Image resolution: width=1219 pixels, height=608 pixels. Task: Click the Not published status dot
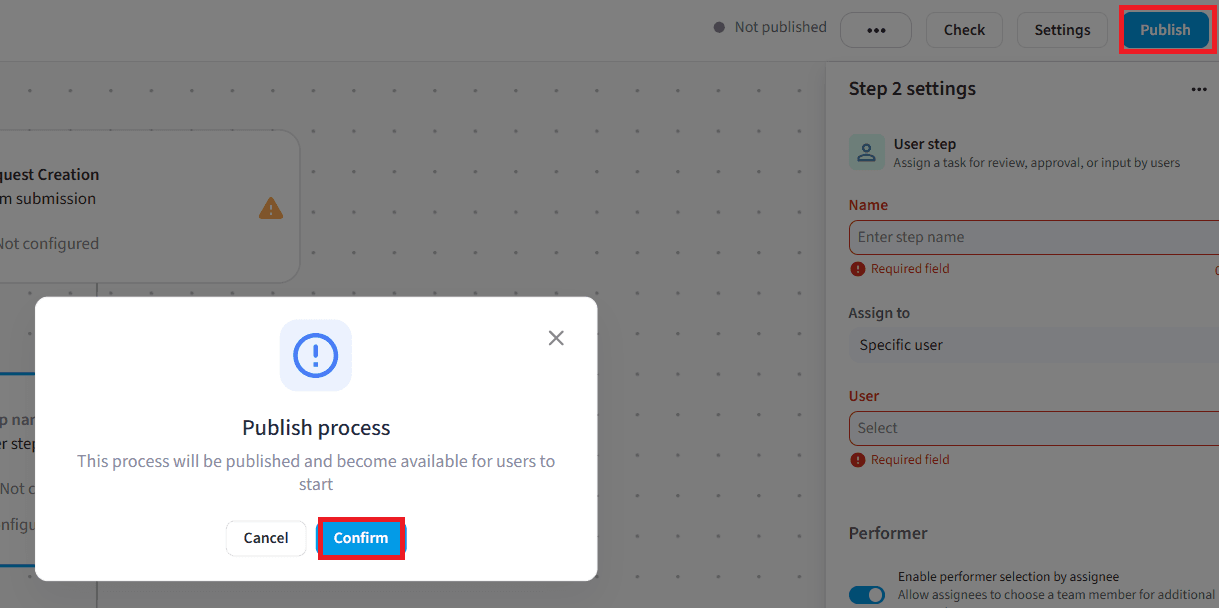pyautogui.click(x=719, y=28)
